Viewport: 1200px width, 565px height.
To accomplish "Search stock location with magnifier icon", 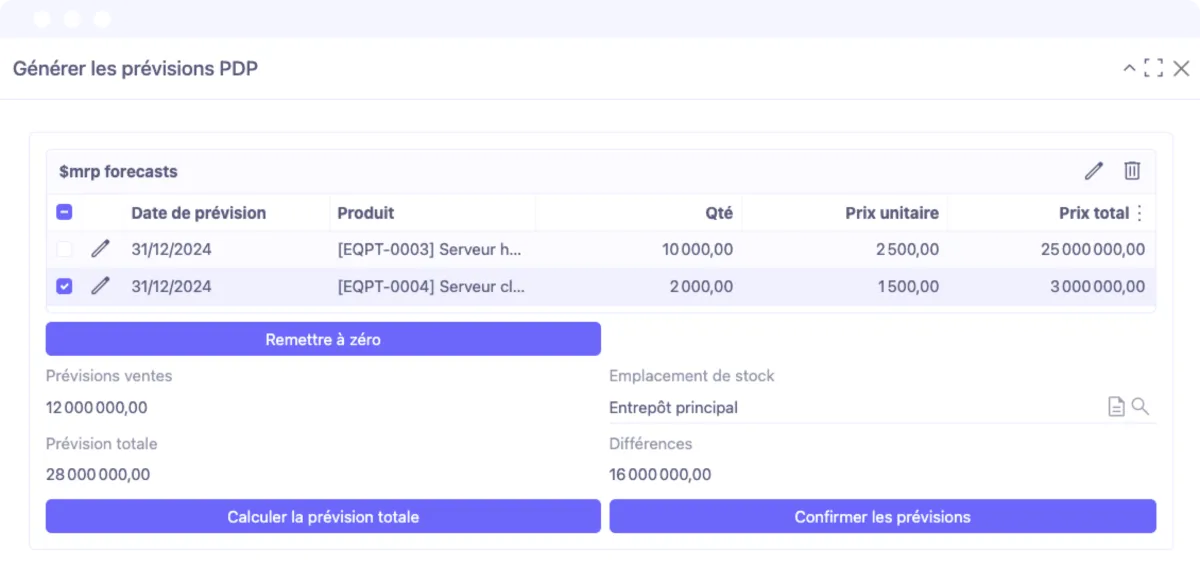I will tap(1140, 407).
